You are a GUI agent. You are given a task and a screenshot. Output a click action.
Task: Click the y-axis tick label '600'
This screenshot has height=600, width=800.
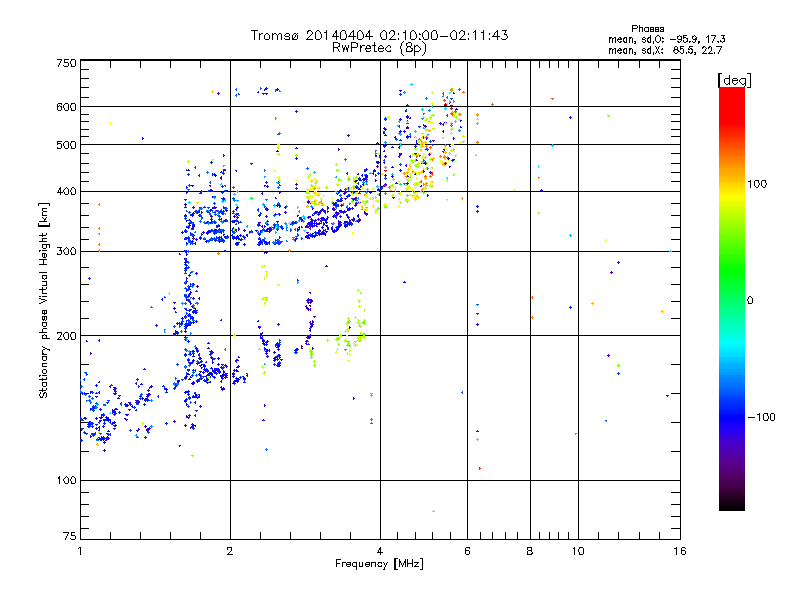pyautogui.click(x=66, y=107)
